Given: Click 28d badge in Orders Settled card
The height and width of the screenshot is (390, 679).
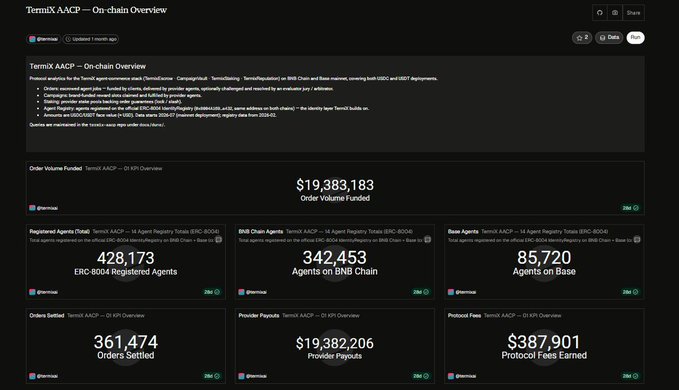Looking at the screenshot, I should tap(212, 376).
